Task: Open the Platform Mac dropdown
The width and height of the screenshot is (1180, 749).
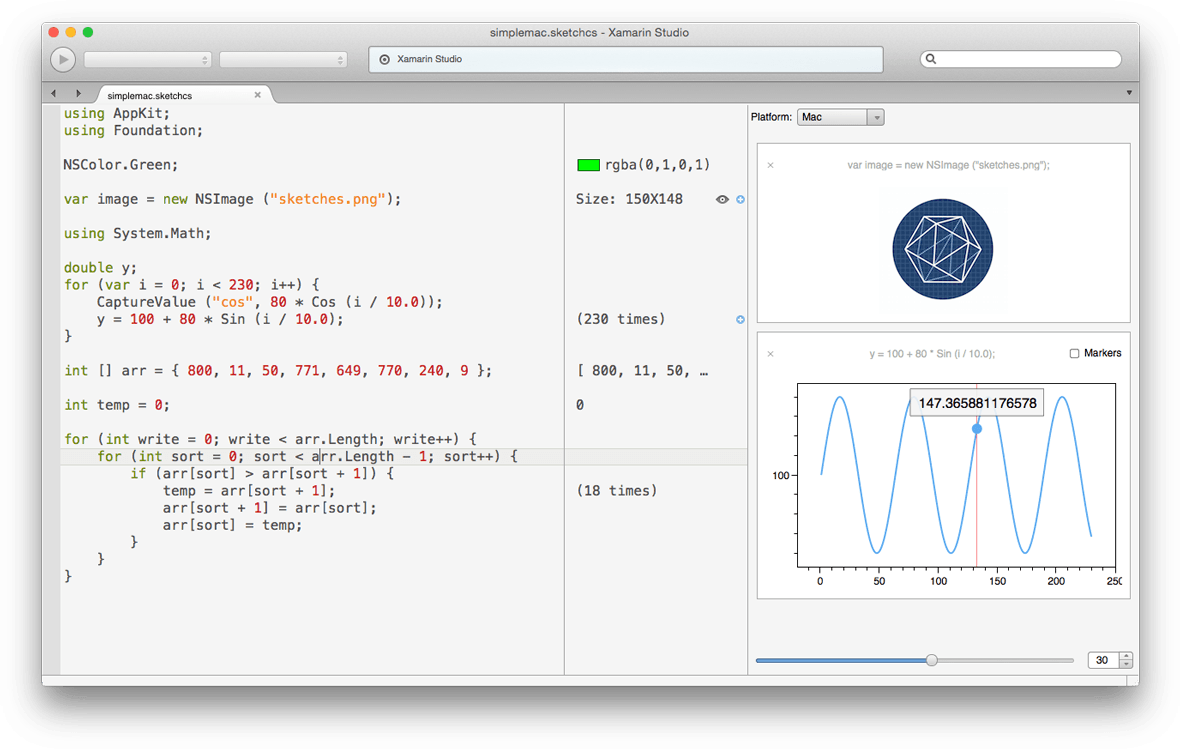Action: 840,117
